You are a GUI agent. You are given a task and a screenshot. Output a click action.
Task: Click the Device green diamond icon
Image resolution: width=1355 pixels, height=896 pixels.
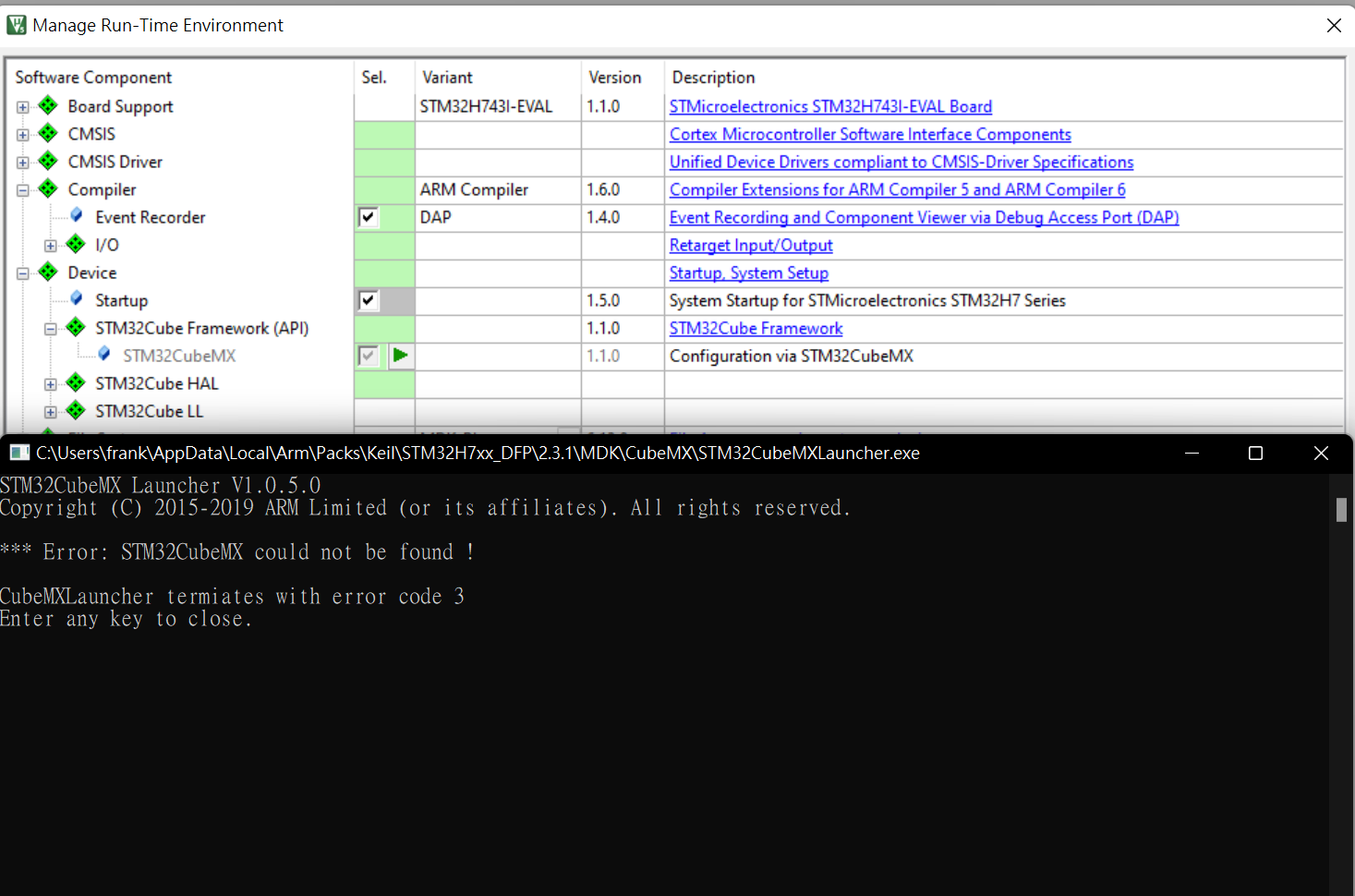tap(48, 272)
